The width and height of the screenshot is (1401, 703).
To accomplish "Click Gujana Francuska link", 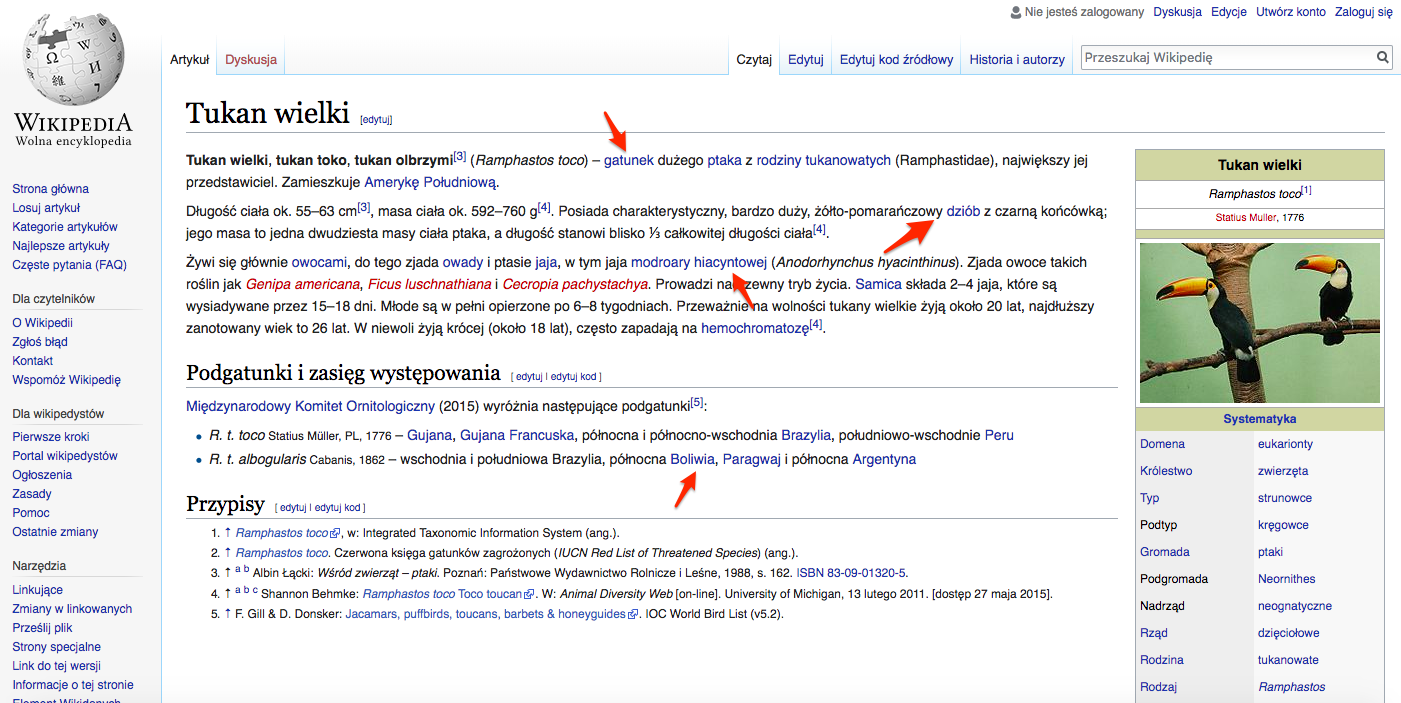I will 517,435.
